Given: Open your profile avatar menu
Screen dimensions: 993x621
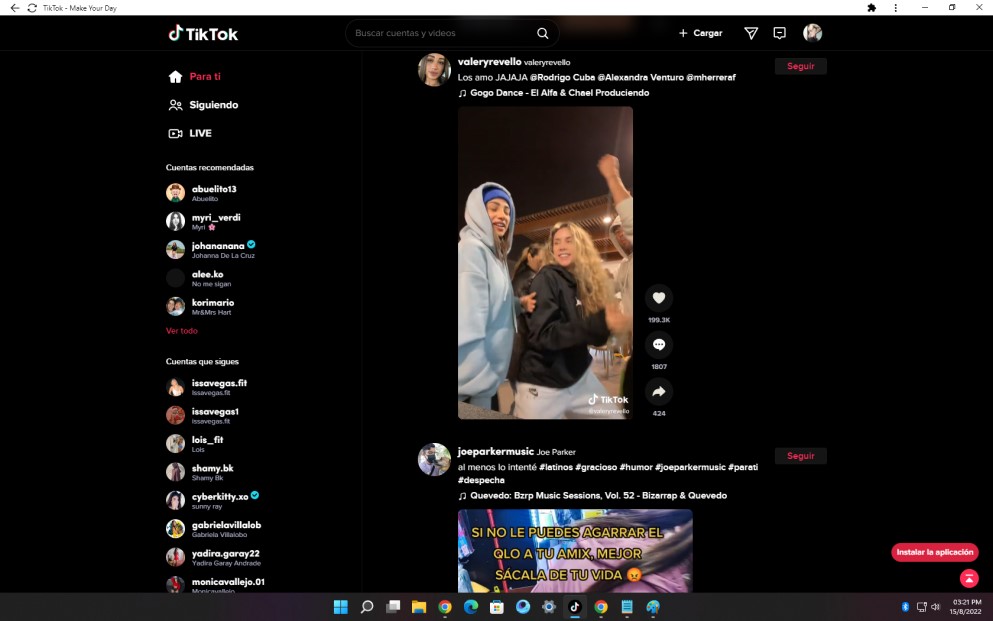Looking at the screenshot, I should 812,33.
